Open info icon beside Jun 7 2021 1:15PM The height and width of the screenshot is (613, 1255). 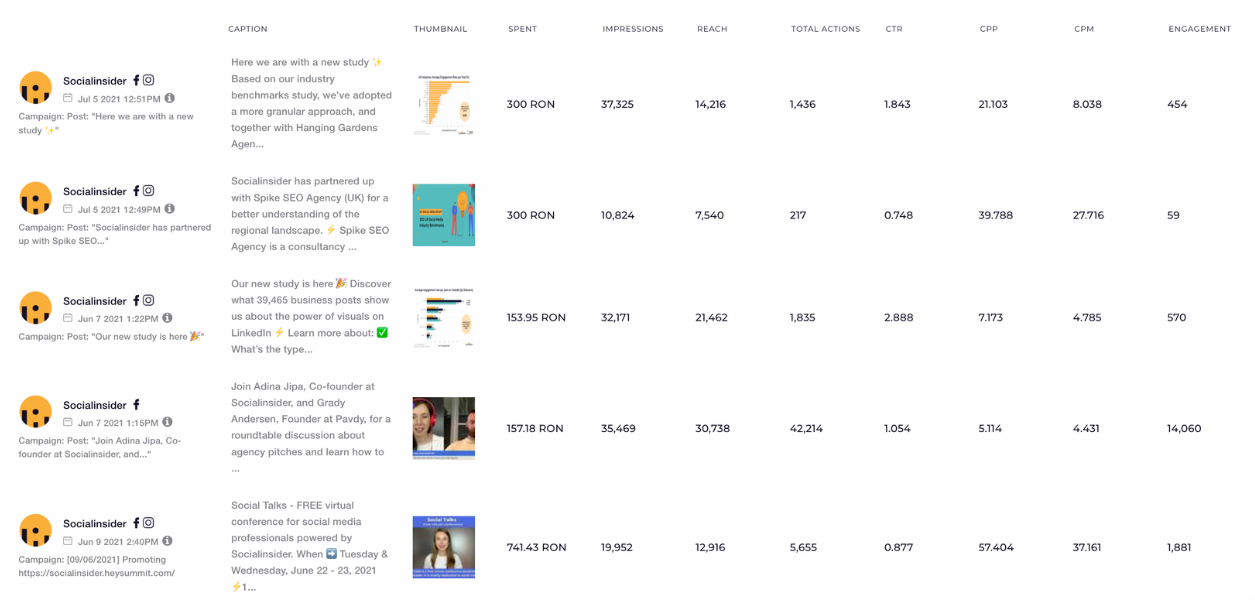pyautogui.click(x=167, y=422)
